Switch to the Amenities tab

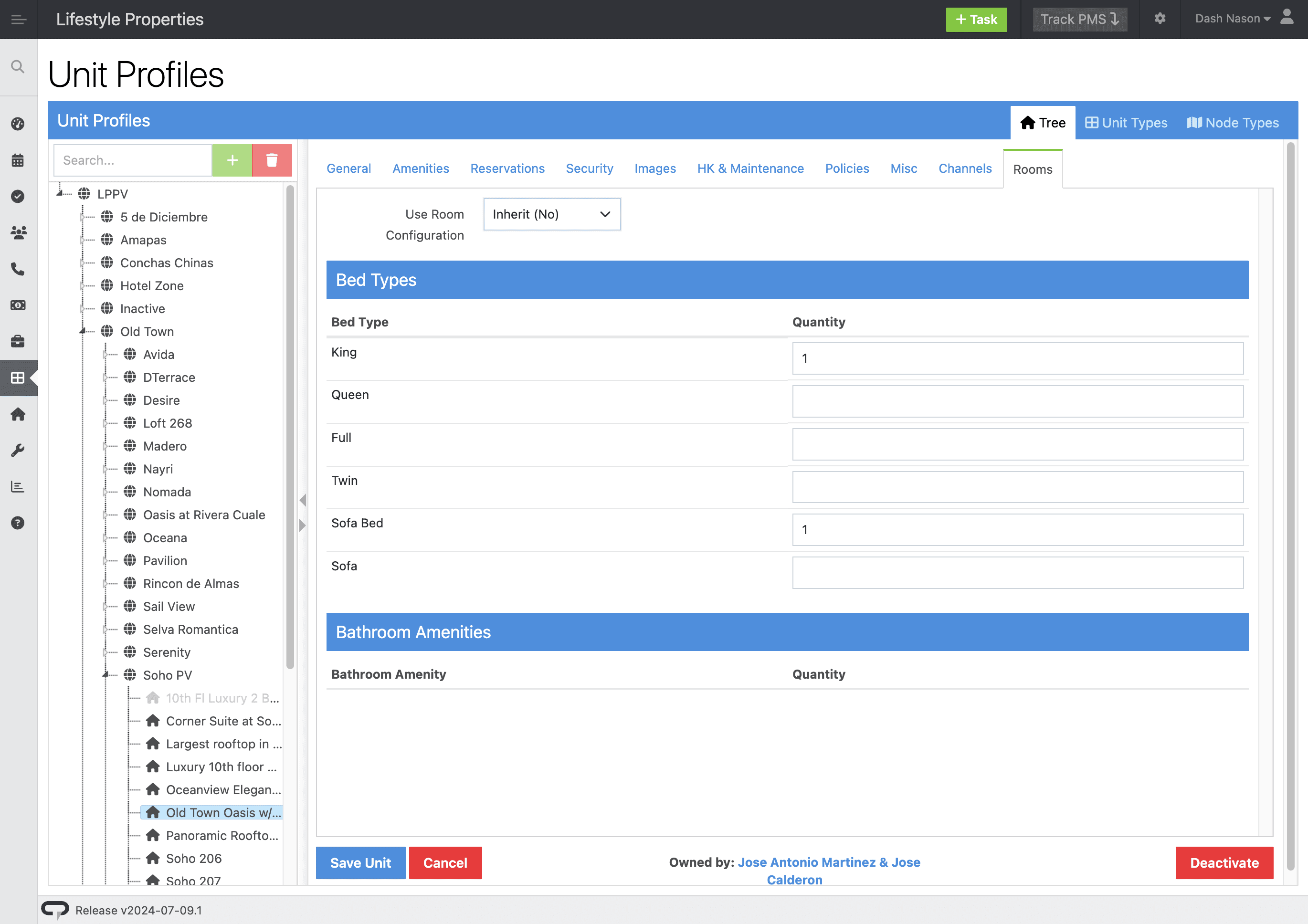coord(421,168)
